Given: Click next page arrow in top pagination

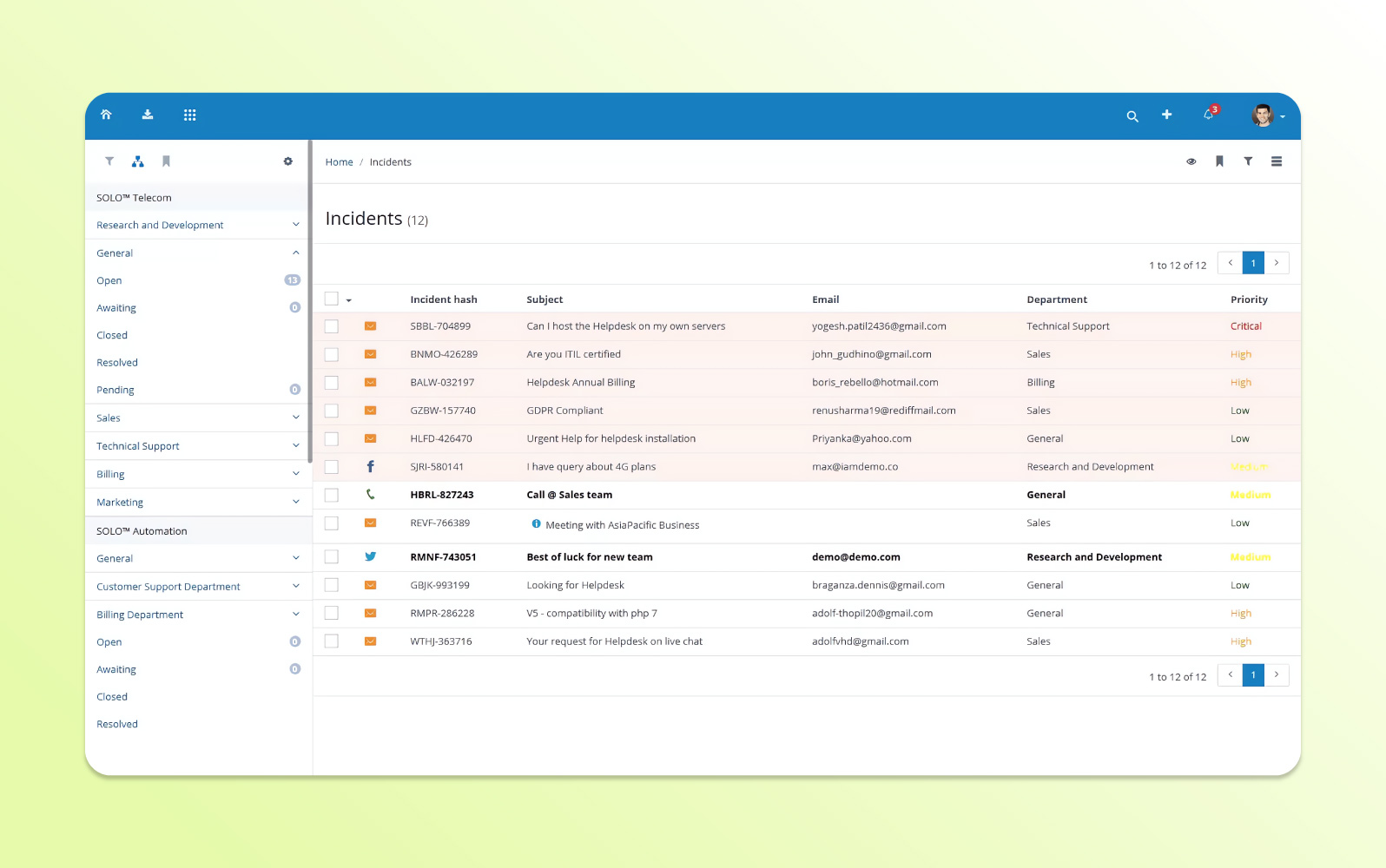Looking at the screenshot, I should tap(1276, 263).
